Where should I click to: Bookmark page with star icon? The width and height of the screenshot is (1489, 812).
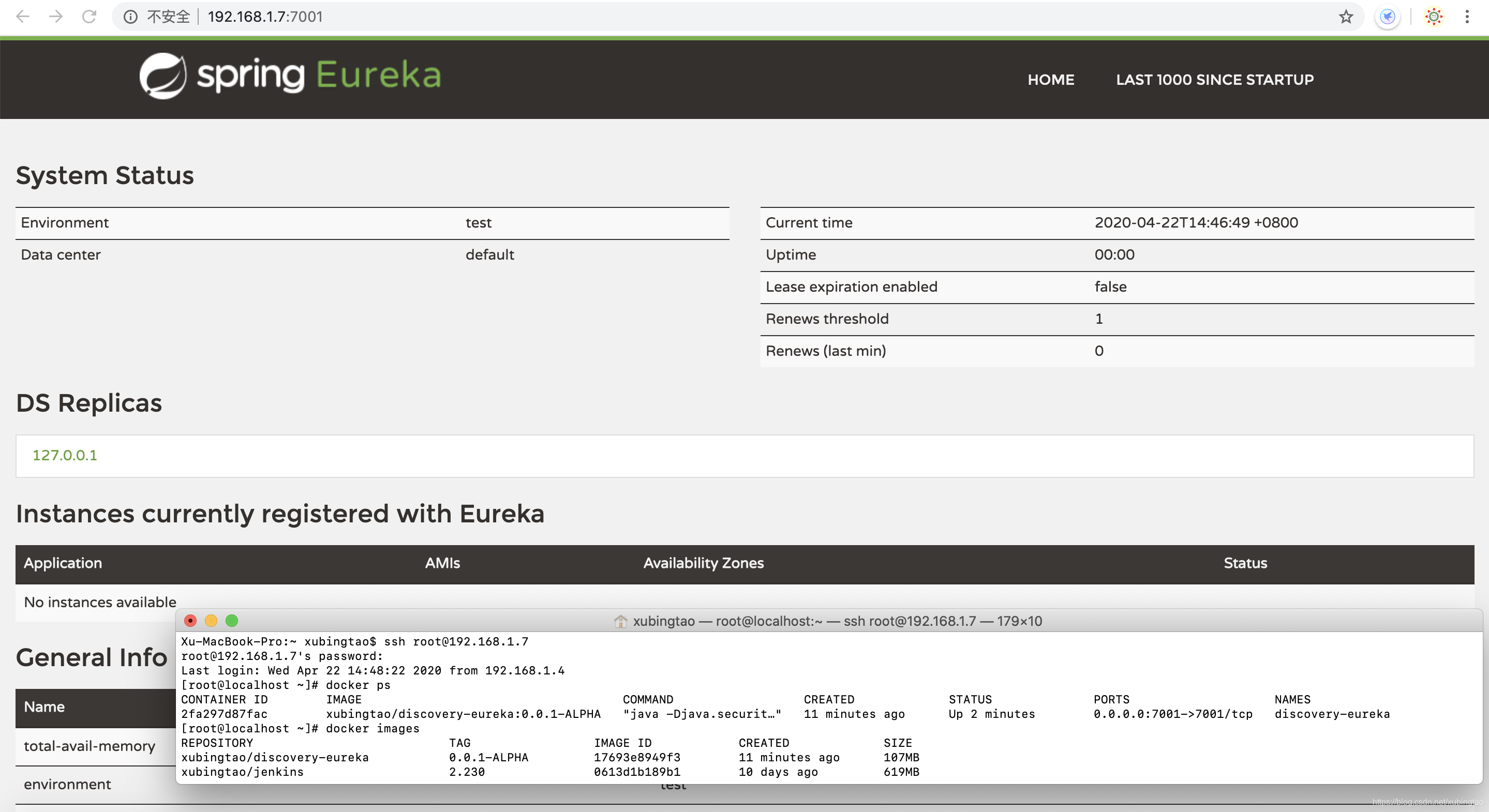tap(1346, 17)
